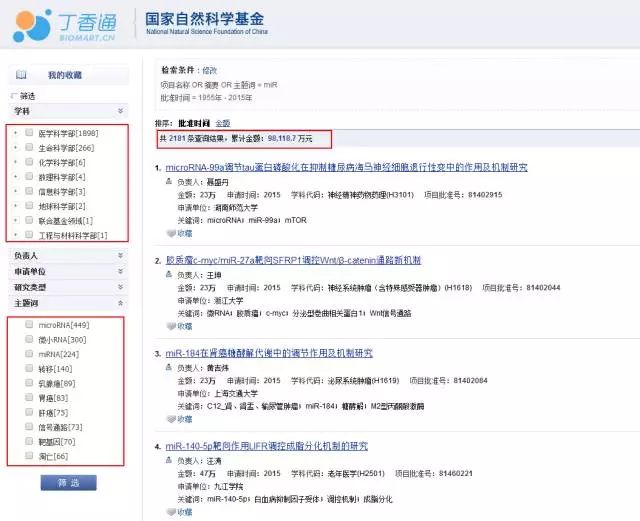Expand the 申请单位 filter section
This screenshot has width=640, height=521.
coord(120,271)
